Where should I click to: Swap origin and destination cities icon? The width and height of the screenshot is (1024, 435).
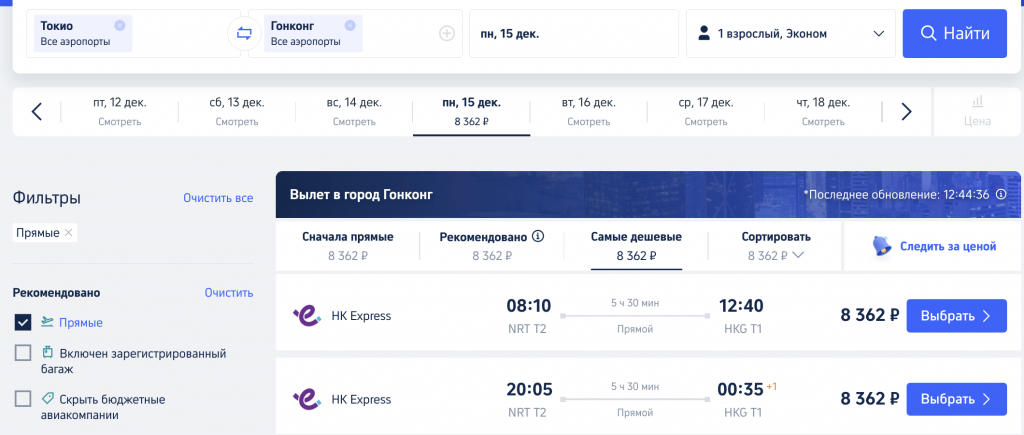click(244, 34)
